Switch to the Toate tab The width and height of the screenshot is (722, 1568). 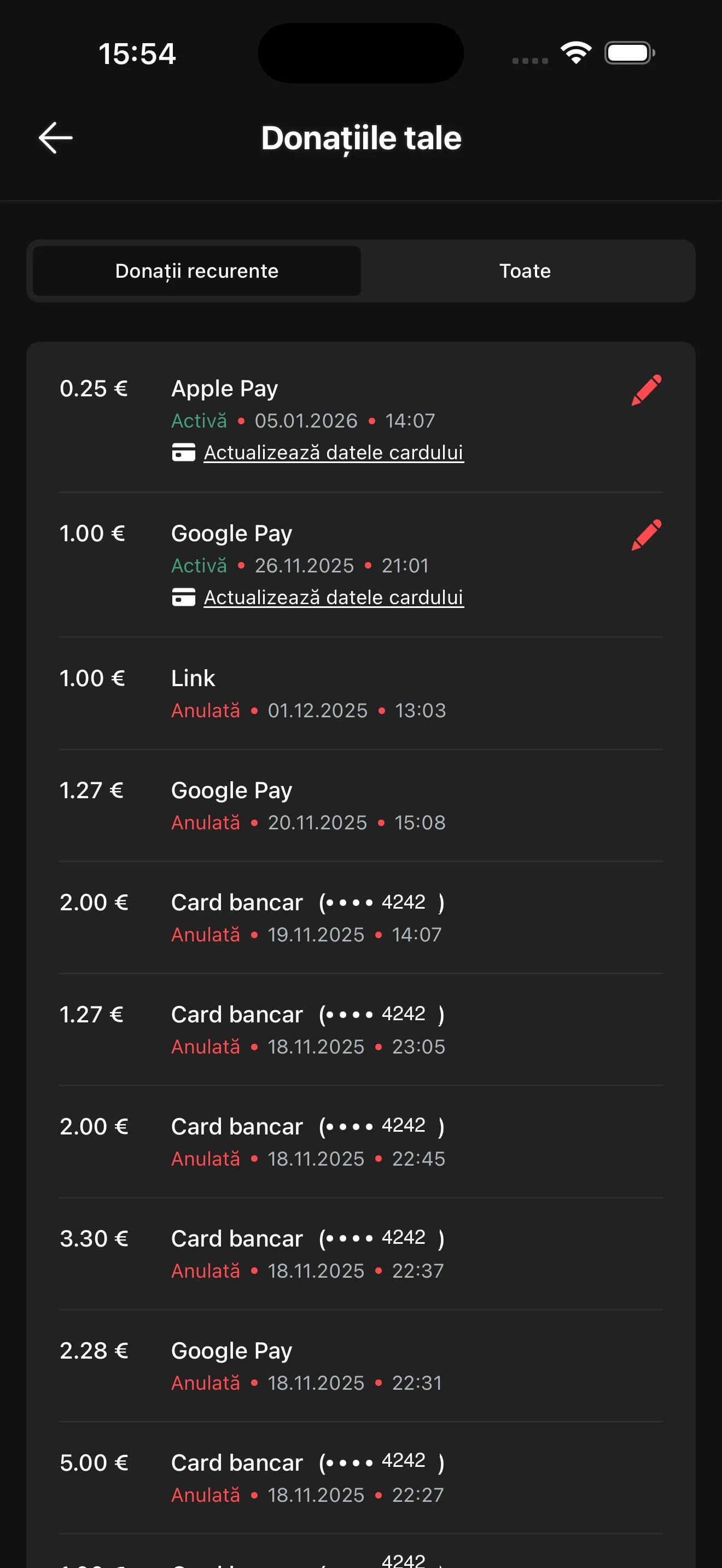[525, 271]
